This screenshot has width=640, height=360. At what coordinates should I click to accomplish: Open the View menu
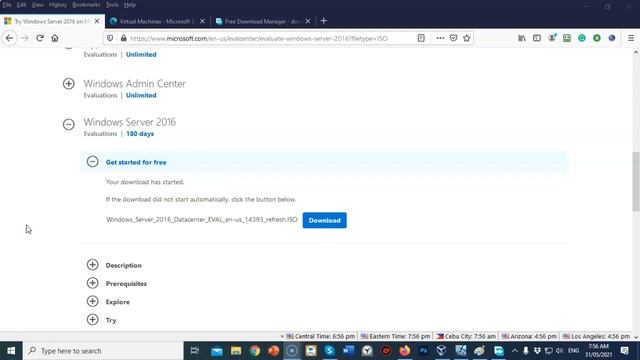pos(38,5)
